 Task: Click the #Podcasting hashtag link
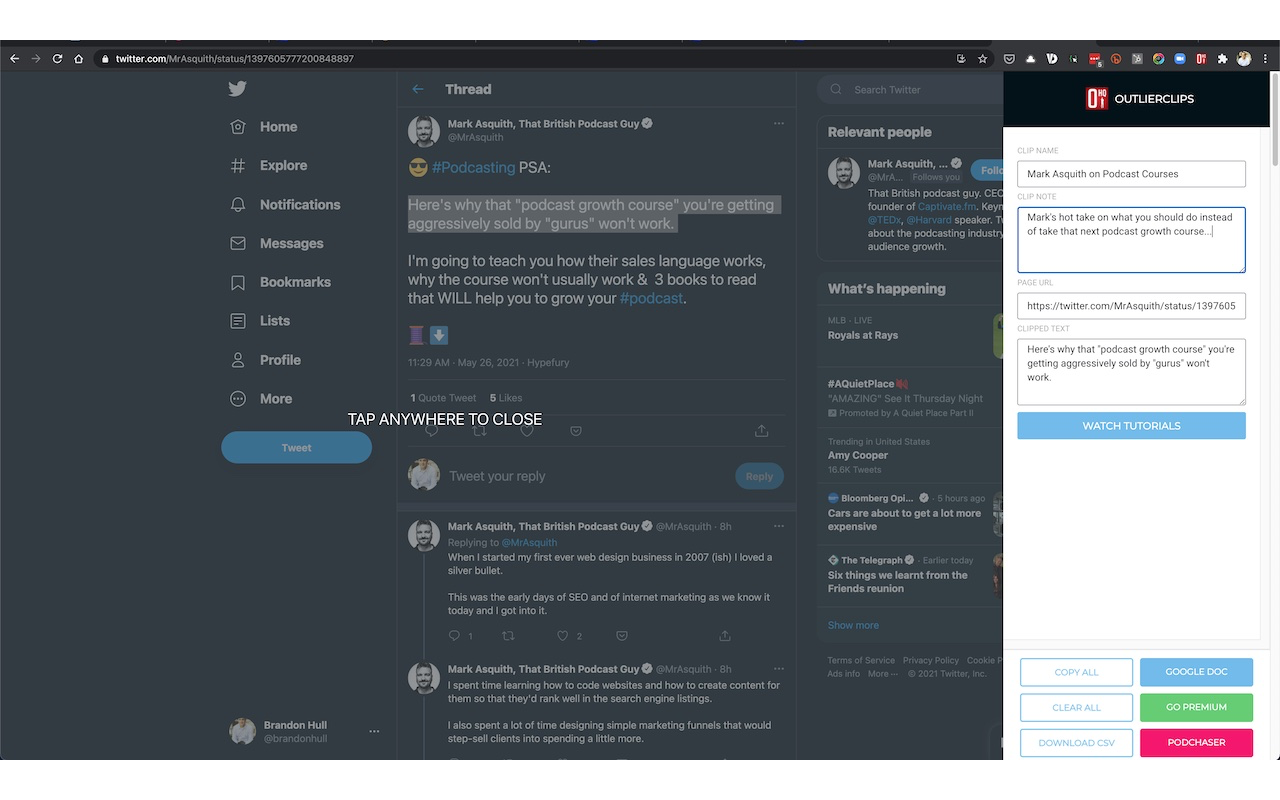pos(473,167)
